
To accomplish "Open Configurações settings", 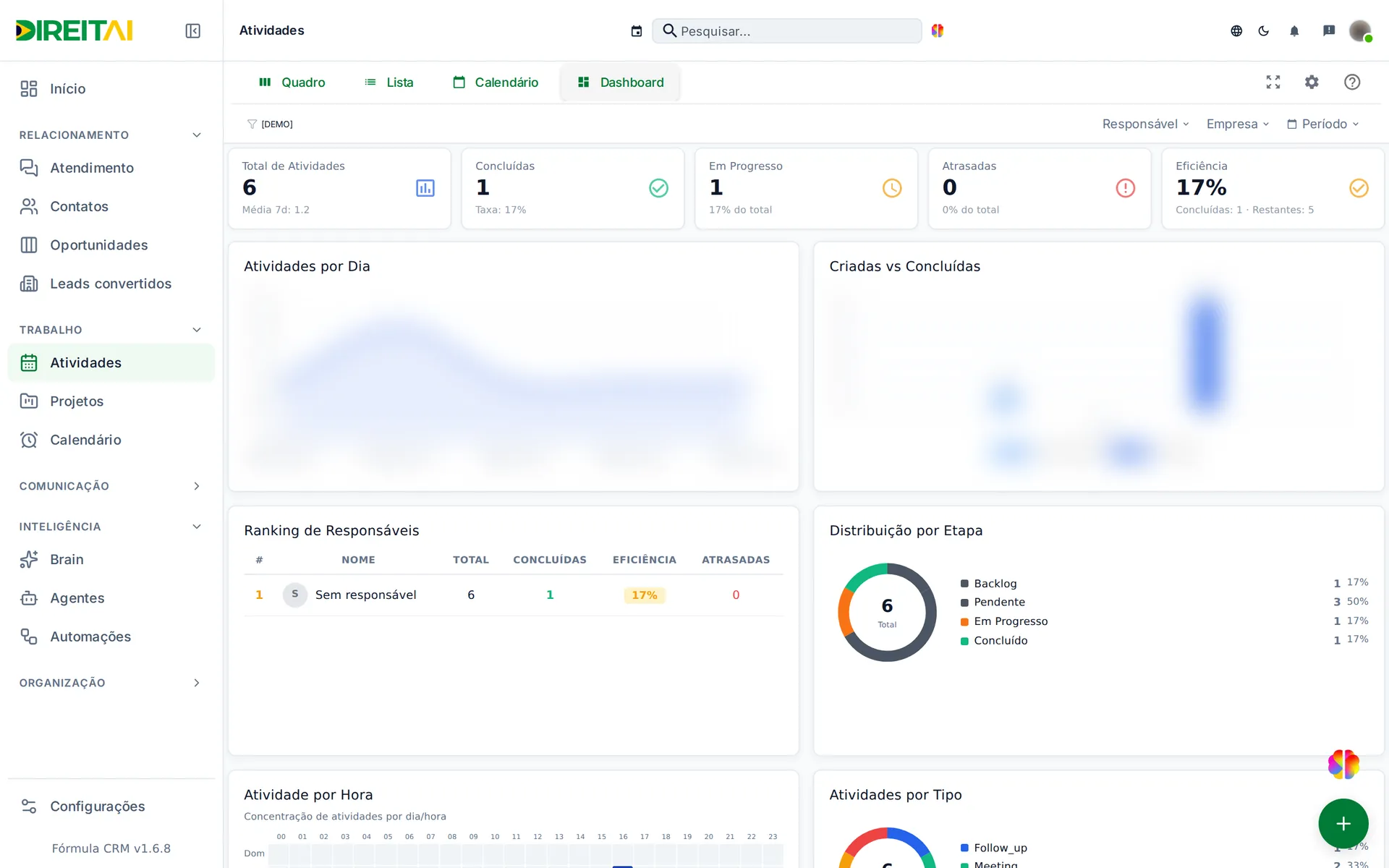I will point(111,806).
